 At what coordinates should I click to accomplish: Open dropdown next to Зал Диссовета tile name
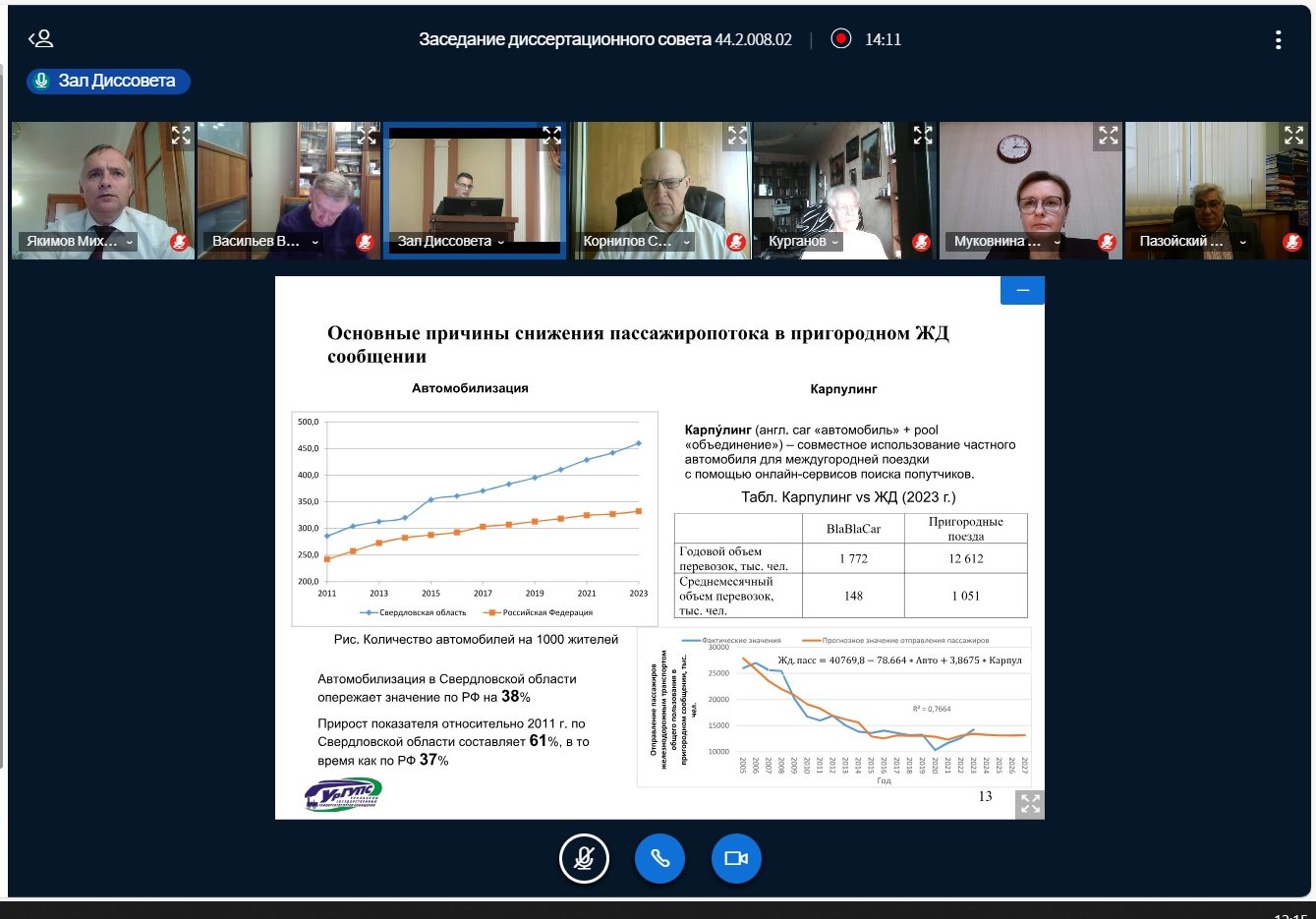click(x=501, y=242)
